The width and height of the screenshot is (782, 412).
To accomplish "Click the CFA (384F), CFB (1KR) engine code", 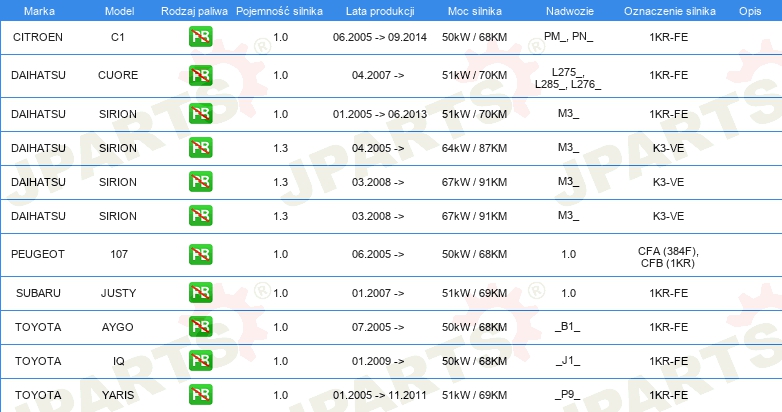I will coord(668,257).
